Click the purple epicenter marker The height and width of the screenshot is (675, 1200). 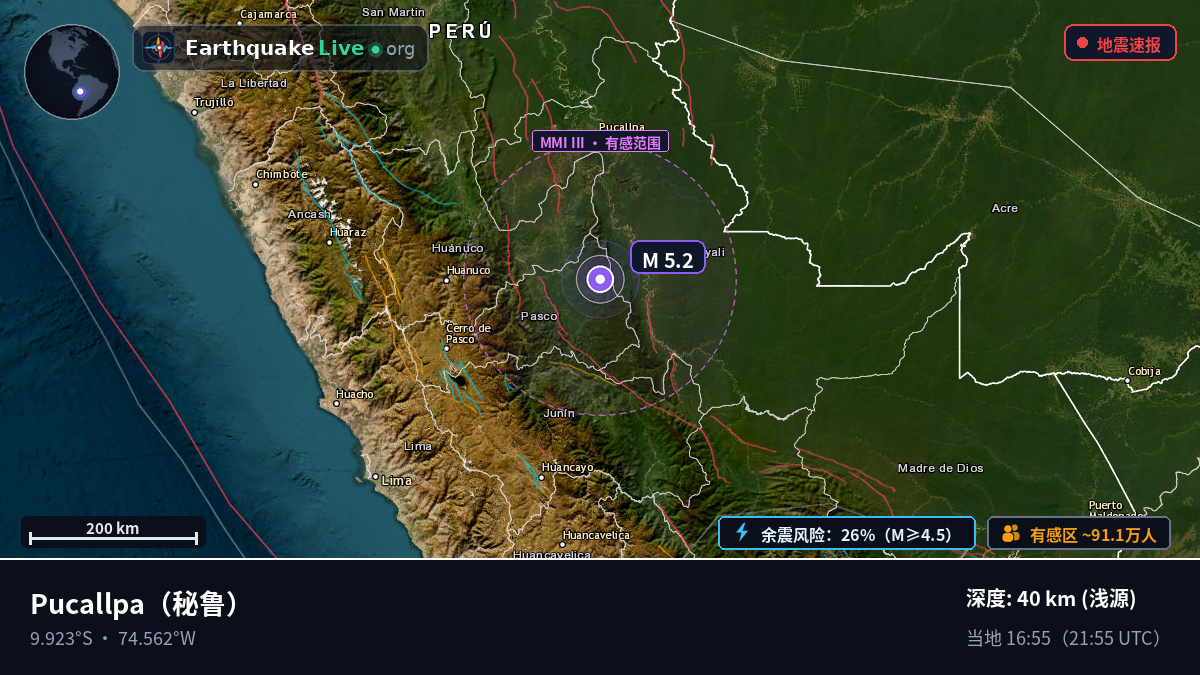tap(600, 280)
